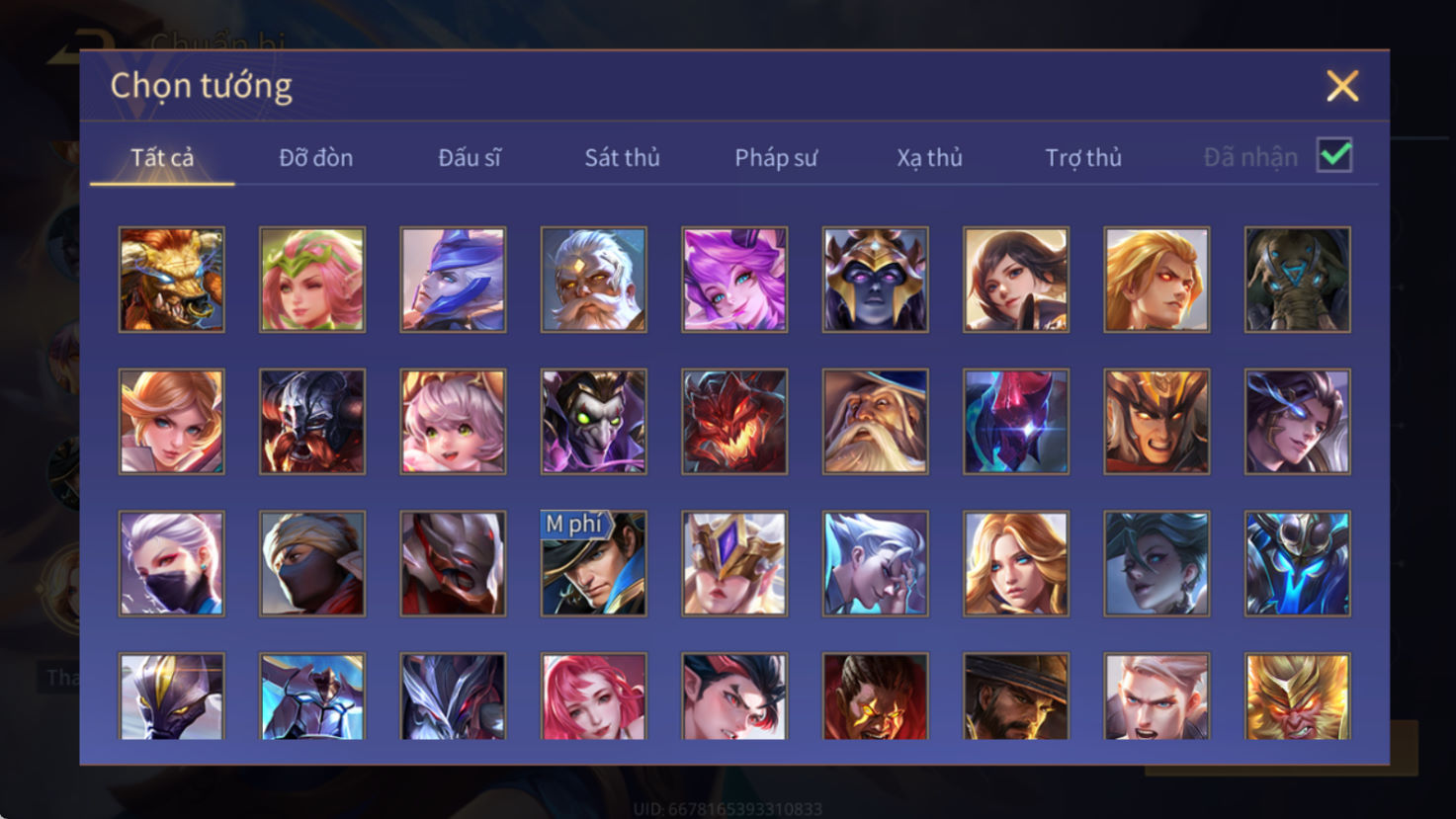Choose the white-bearded old man hero with forehead gem

click(x=594, y=280)
